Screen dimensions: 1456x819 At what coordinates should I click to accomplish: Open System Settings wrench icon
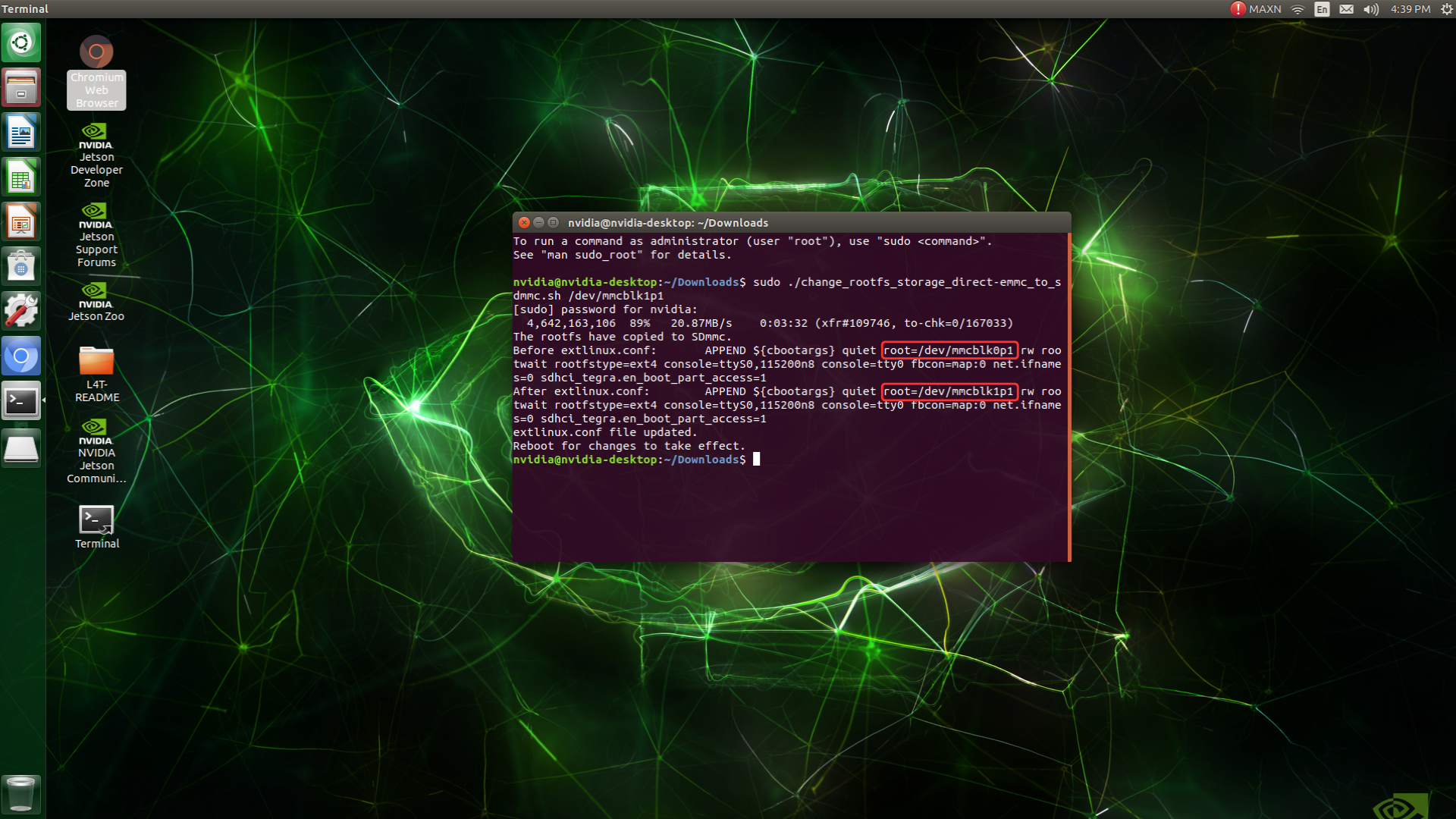tap(21, 312)
